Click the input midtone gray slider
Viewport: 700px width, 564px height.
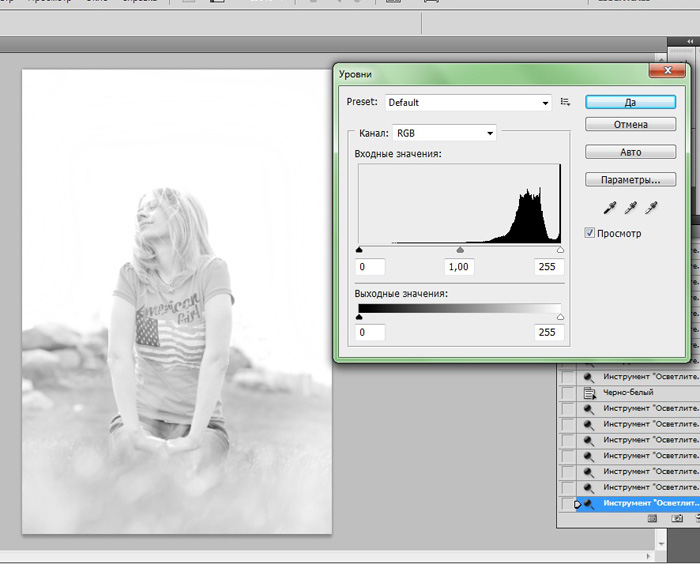pos(460,250)
